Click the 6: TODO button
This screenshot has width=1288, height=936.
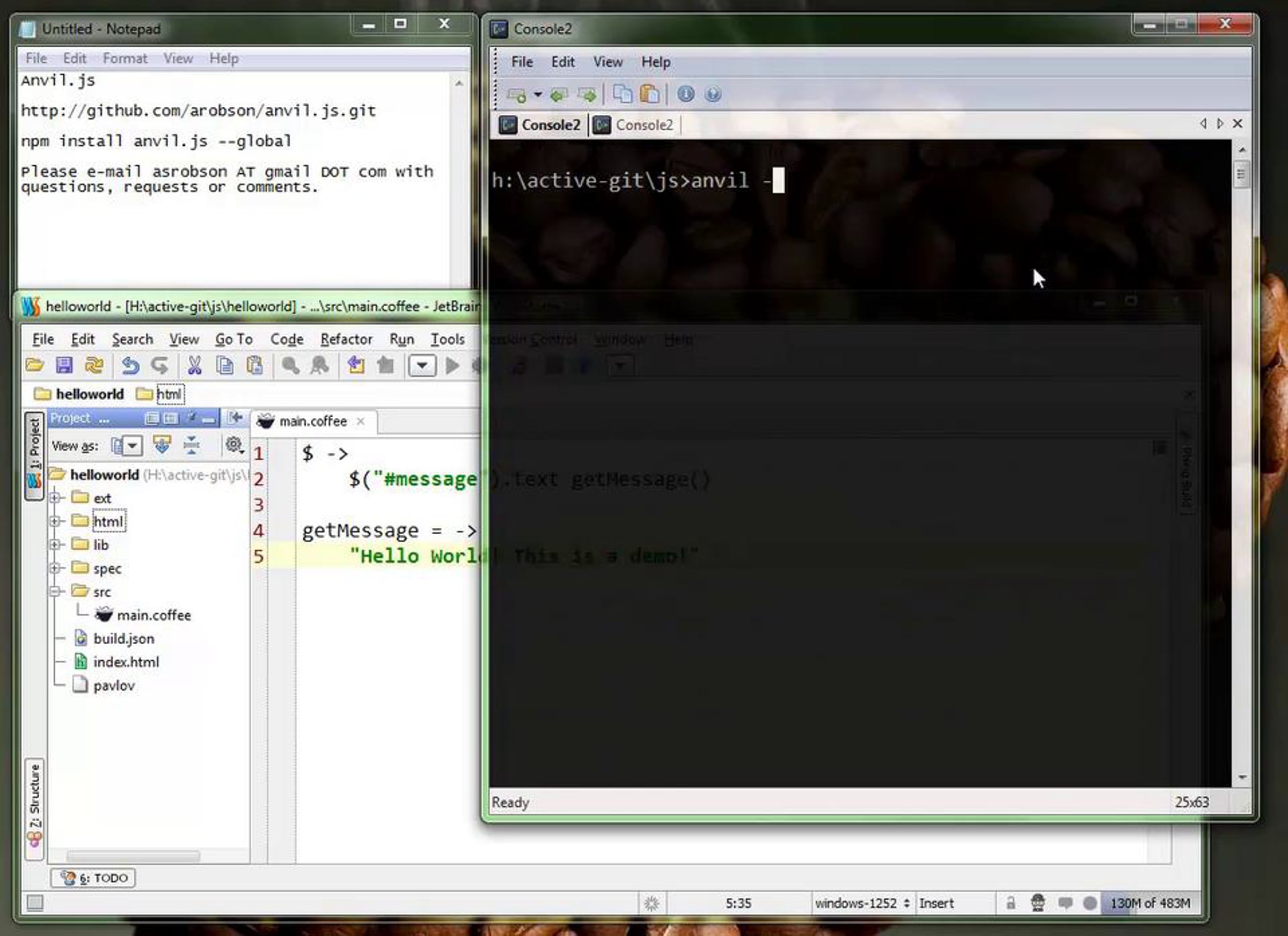pos(93,878)
